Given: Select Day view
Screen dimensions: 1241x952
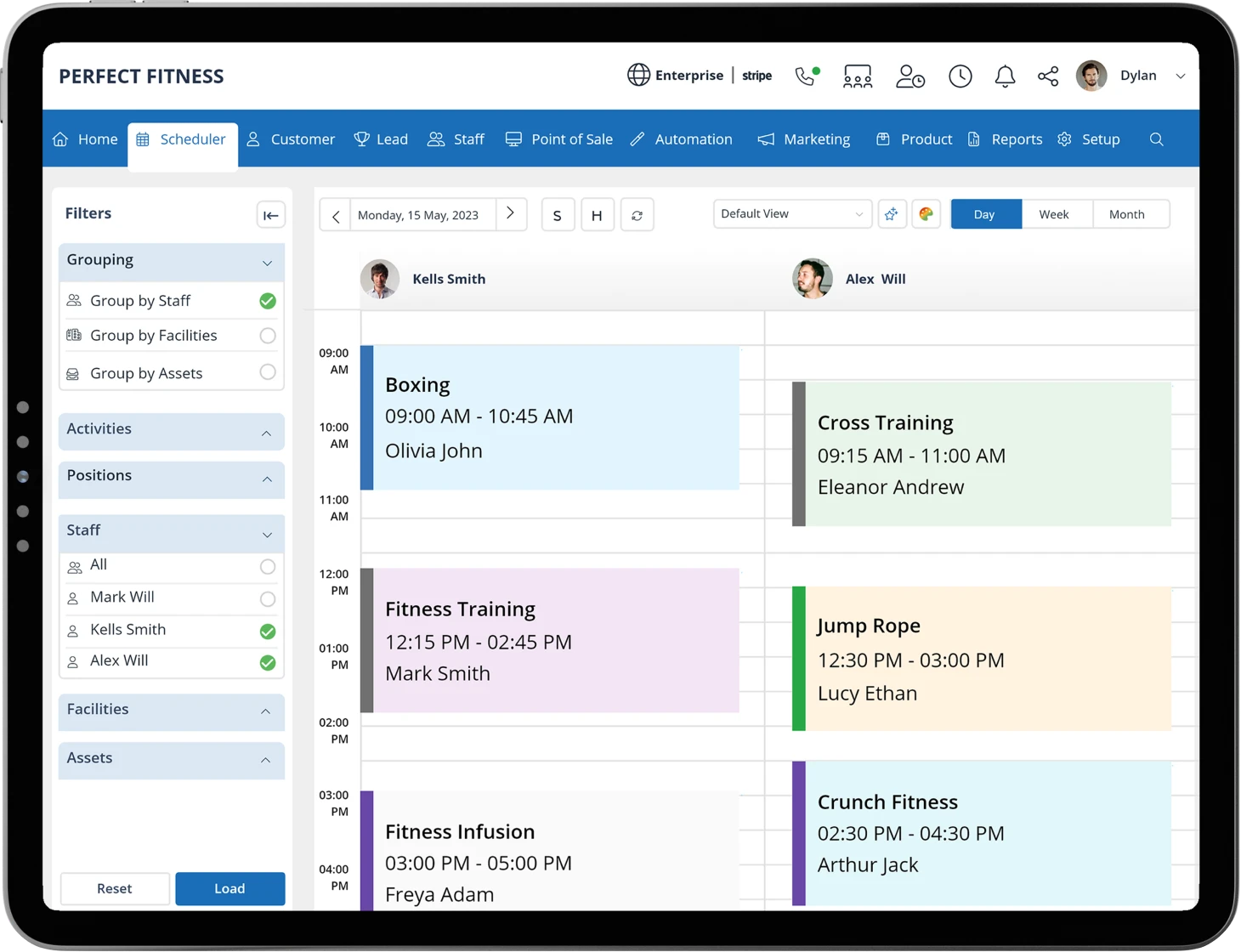Looking at the screenshot, I should [984, 214].
